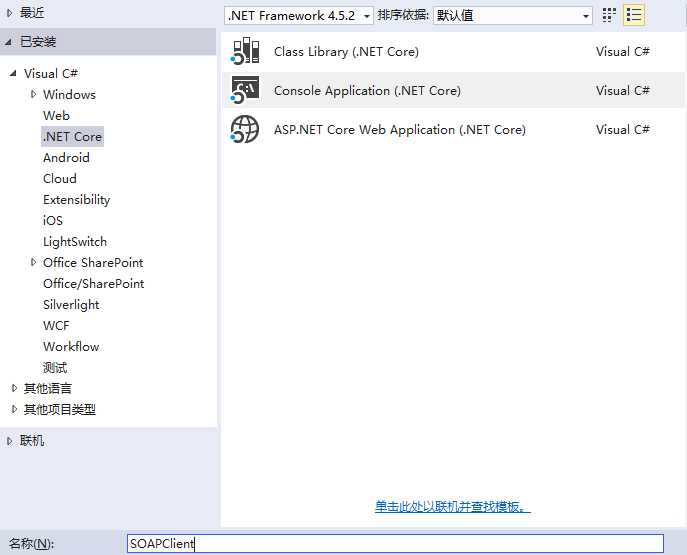Select the 测试 category
This screenshot has height=555, width=687.
point(55,368)
